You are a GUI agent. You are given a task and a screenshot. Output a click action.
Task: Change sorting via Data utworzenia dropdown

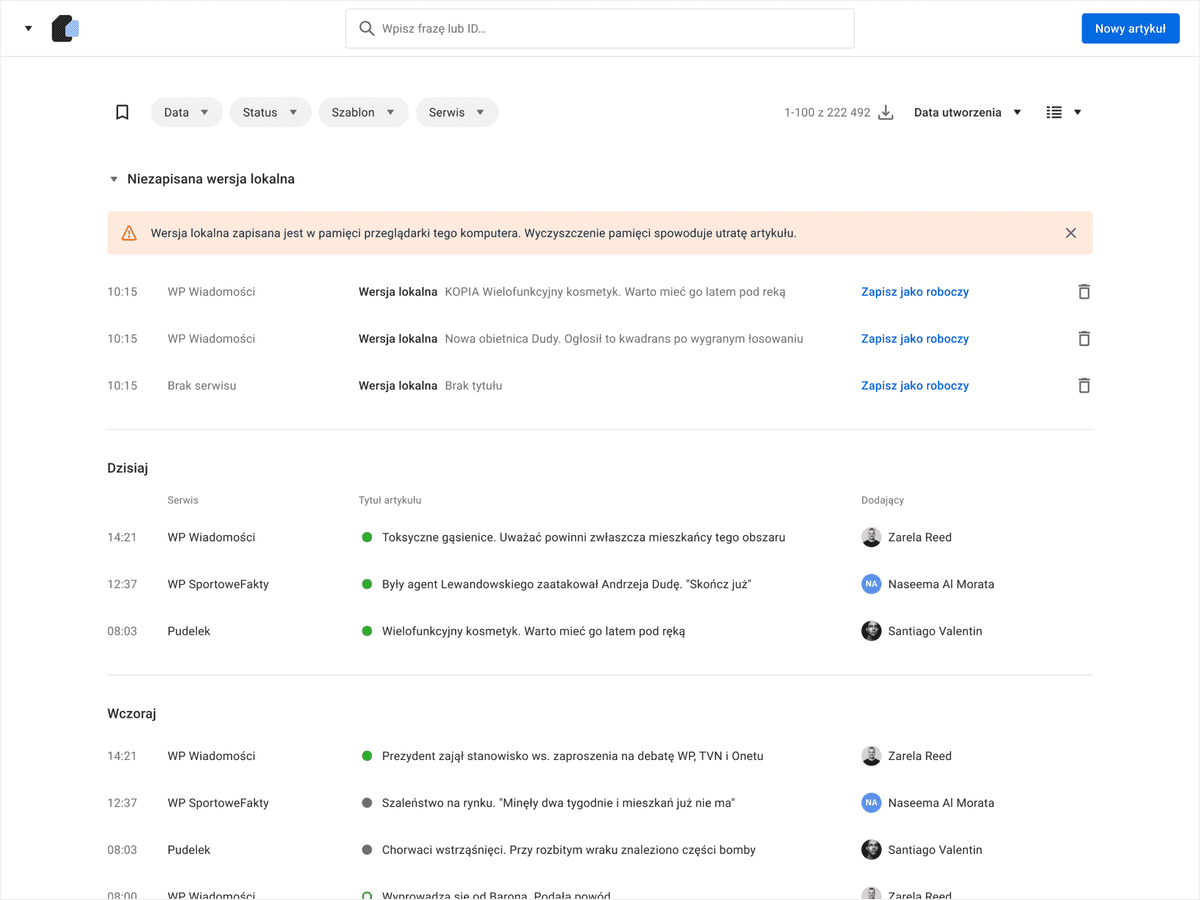coord(968,112)
